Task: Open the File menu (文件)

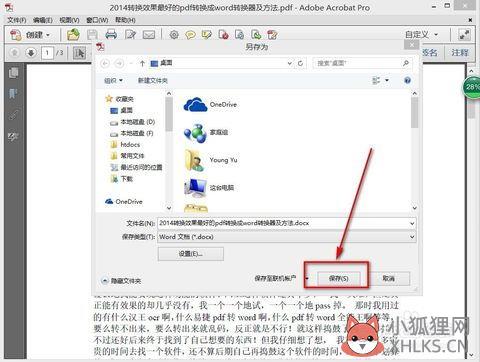Action: (x=17, y=20)
